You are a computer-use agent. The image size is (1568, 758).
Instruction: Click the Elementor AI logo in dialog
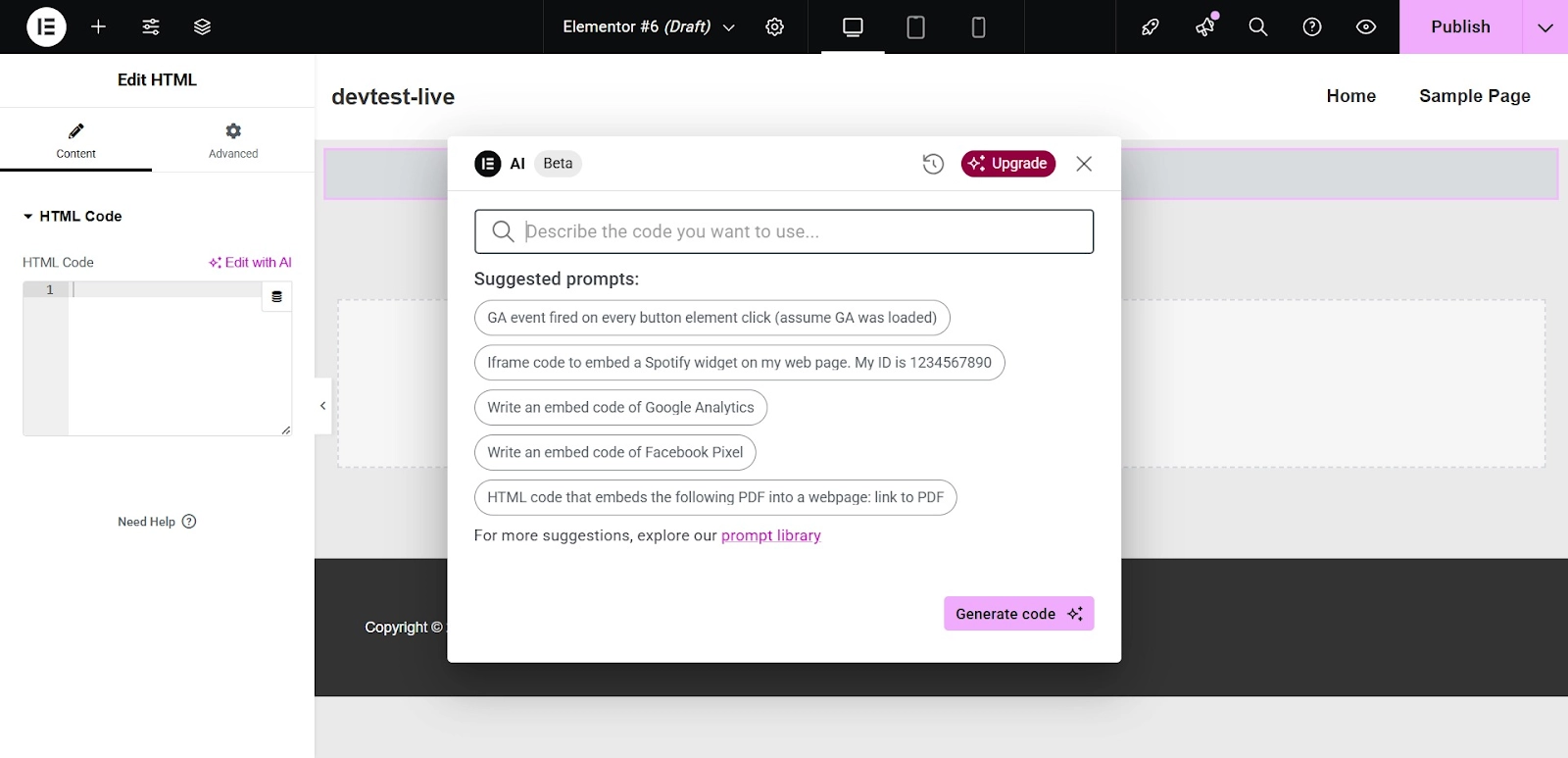(488, 164)
